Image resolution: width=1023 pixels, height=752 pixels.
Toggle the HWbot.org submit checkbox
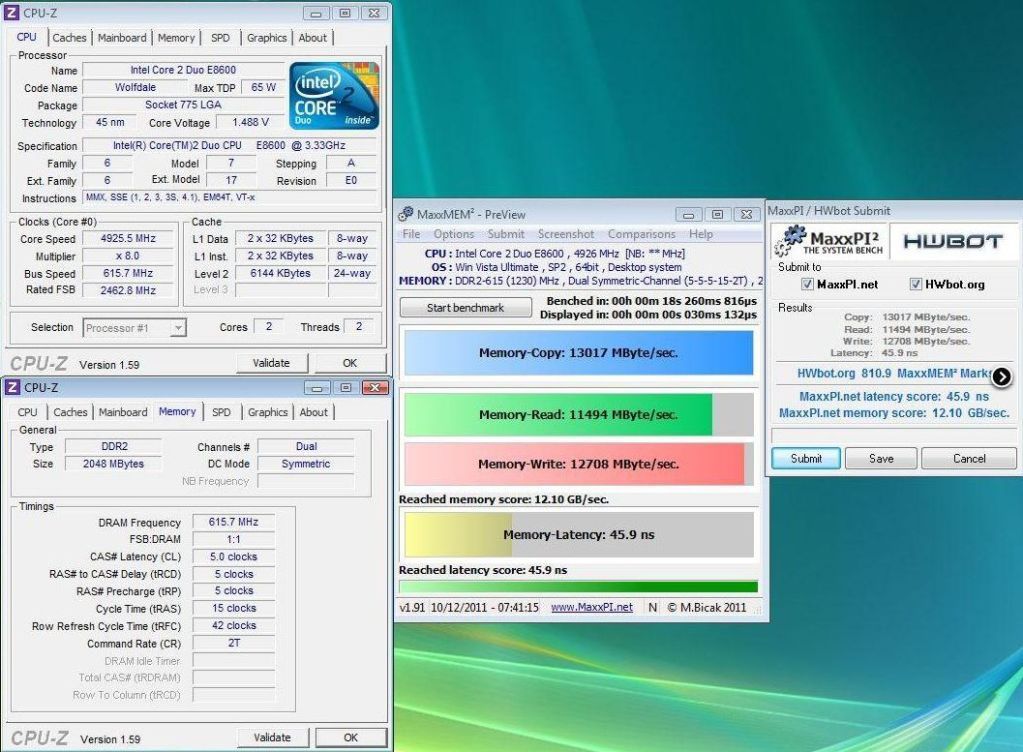tap(915, 284)
